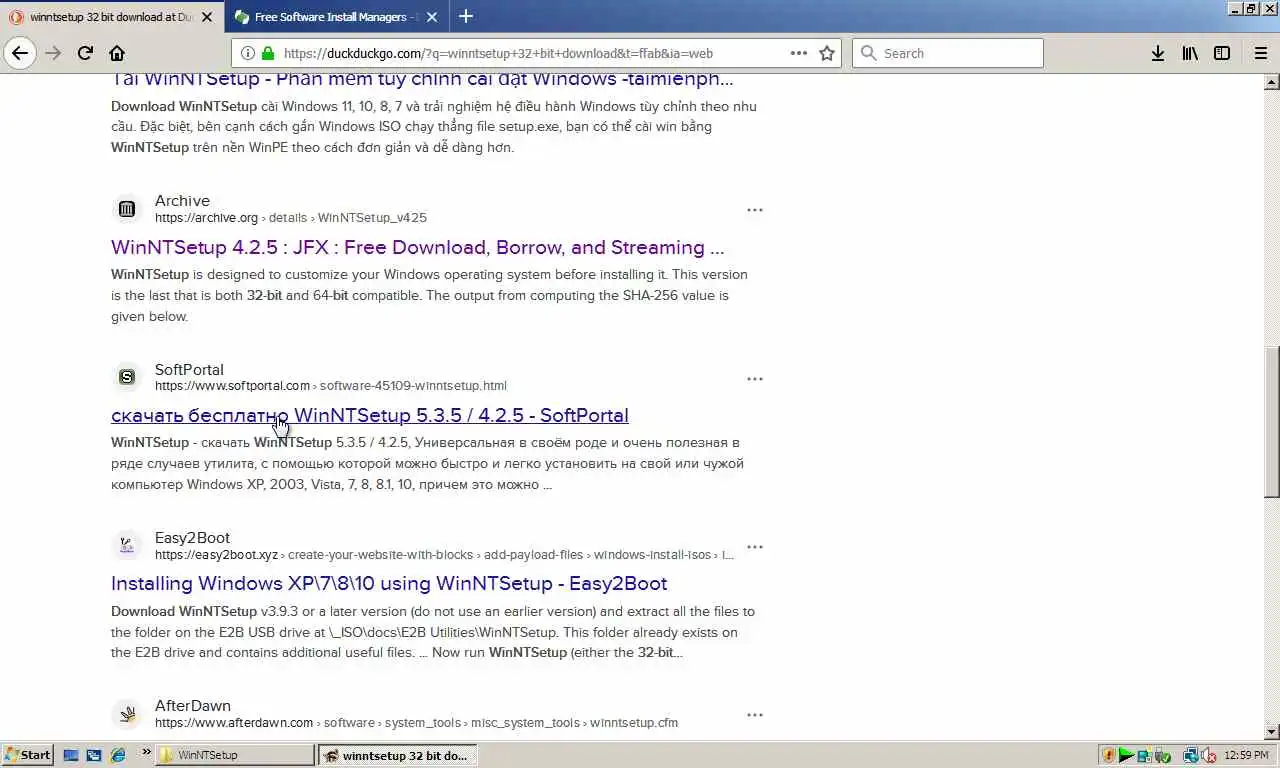Screen dimensions: 1280x768
Task: Switch to winntsetup 32 bit download tab
Action: click(112, 17)
